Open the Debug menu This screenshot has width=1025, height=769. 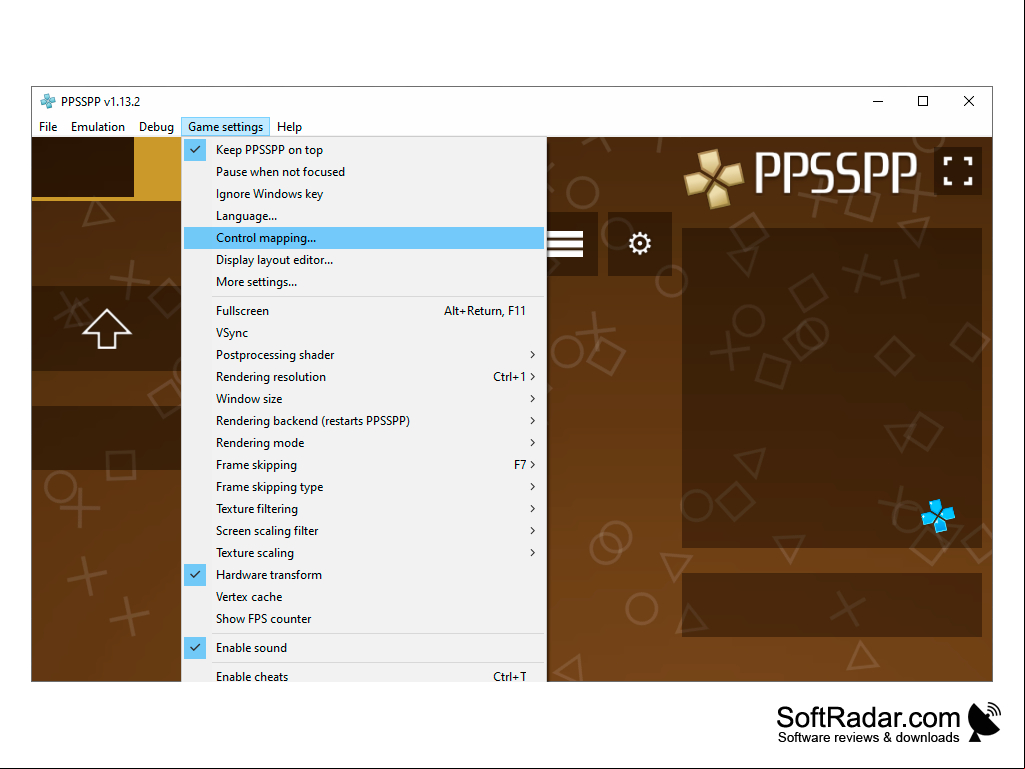156,127
